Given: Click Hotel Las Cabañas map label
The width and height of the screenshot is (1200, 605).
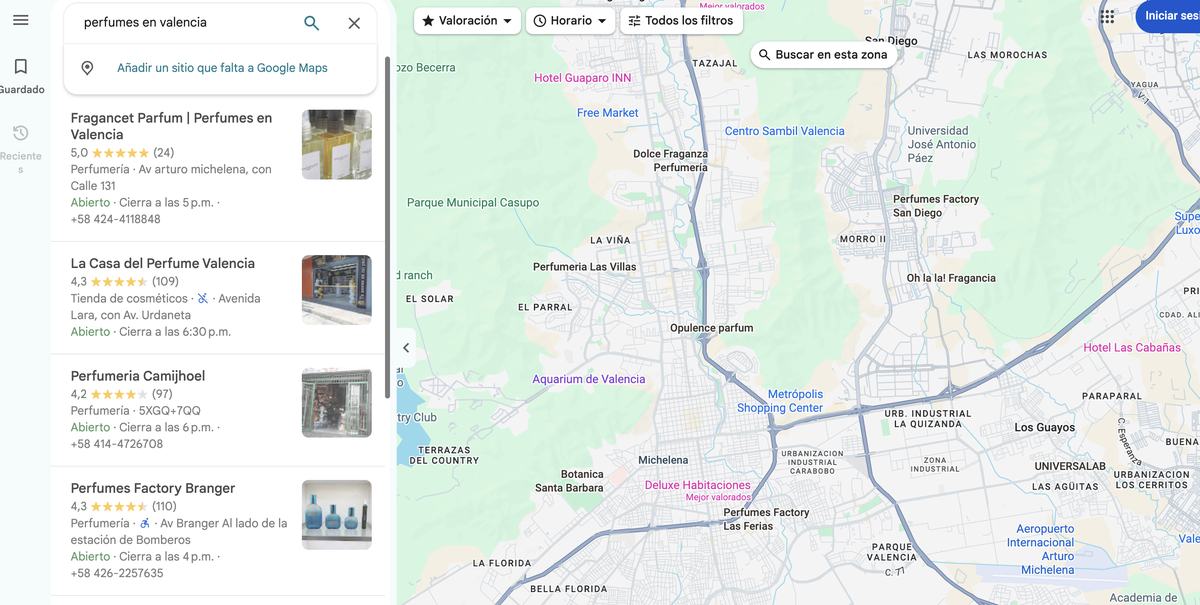Looking at the screenshot, I should [1132, 348].
